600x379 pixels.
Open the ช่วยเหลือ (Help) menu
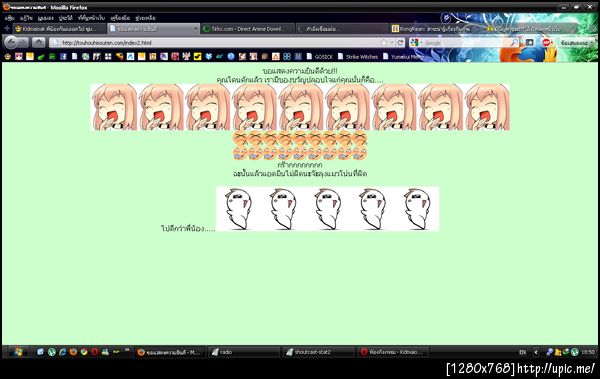pyautogui.click(x=145, y=18)
